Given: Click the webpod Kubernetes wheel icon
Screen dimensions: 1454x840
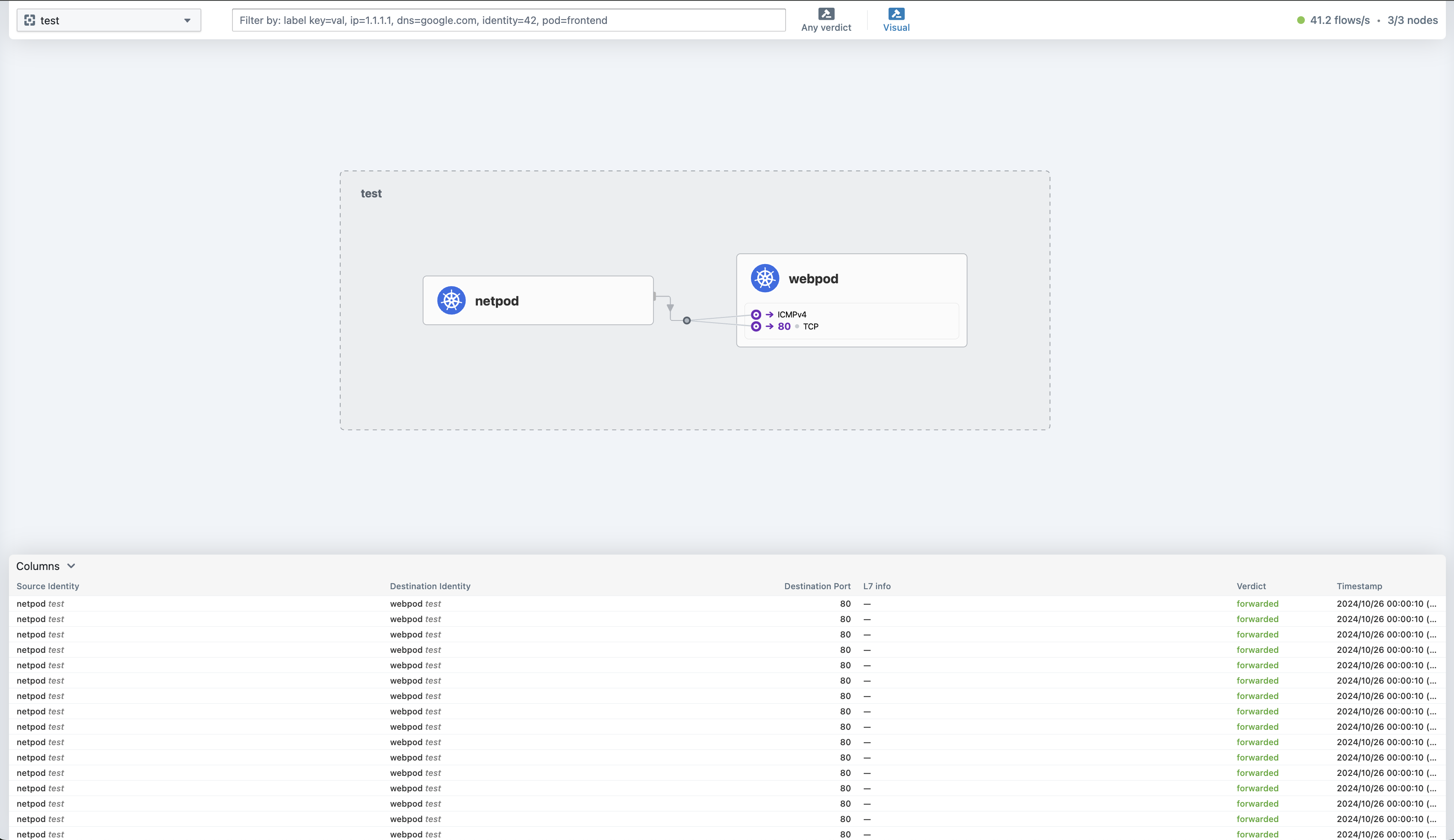Looking at the screenshot, I should 765,279.
